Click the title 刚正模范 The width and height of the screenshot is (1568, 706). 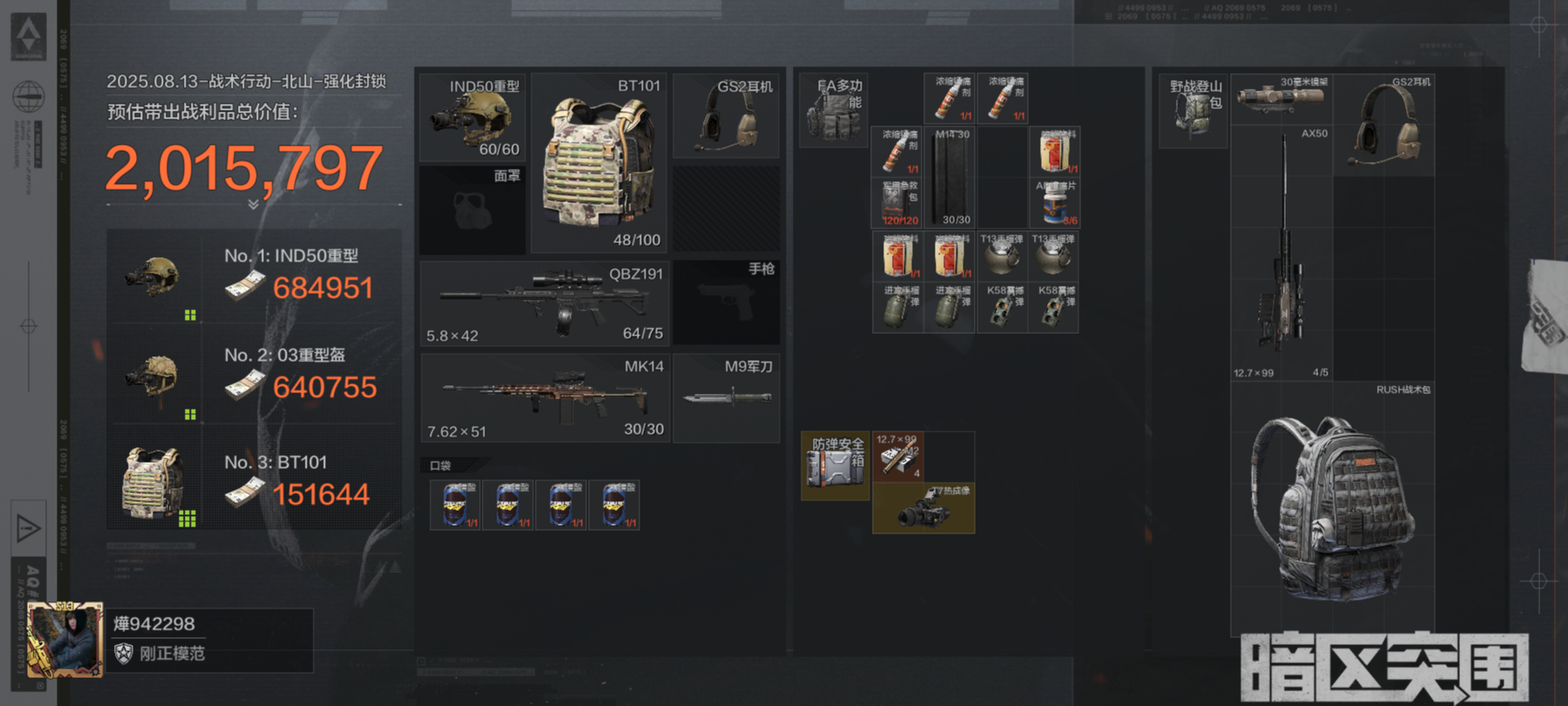click(x=172, y=653)
